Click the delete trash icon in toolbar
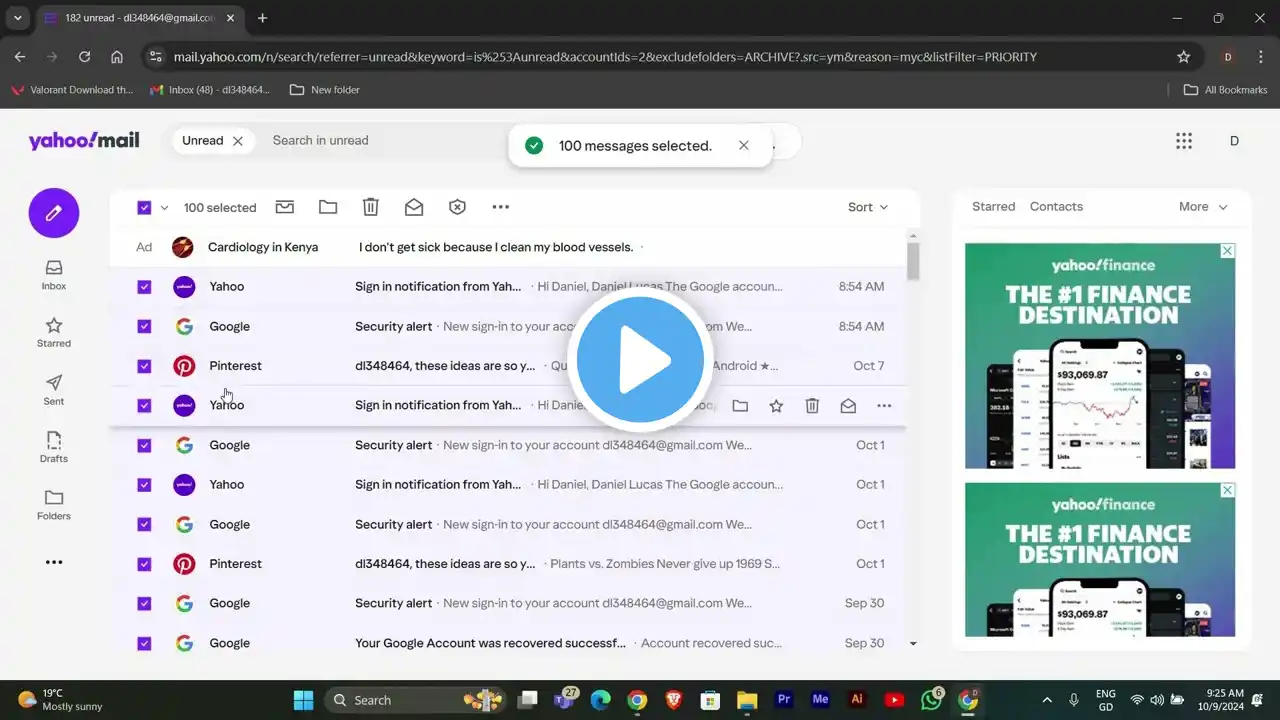The image size is (1280, 720). coord(371,207)
